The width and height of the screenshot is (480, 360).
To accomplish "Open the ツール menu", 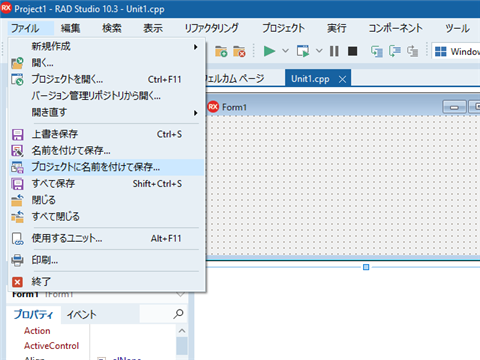I will [457, 28].
